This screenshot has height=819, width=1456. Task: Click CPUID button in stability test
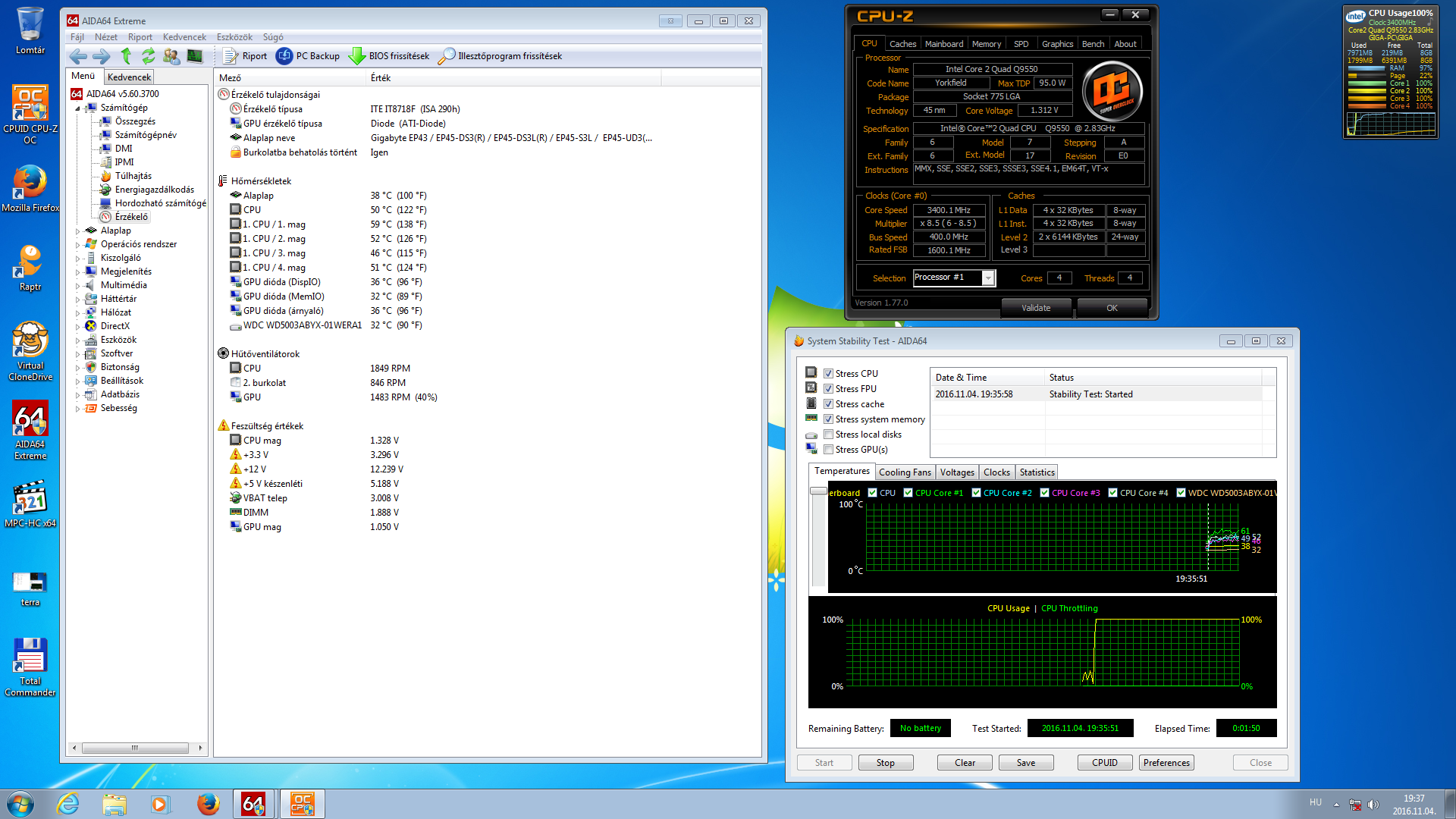pos(1105,763)
